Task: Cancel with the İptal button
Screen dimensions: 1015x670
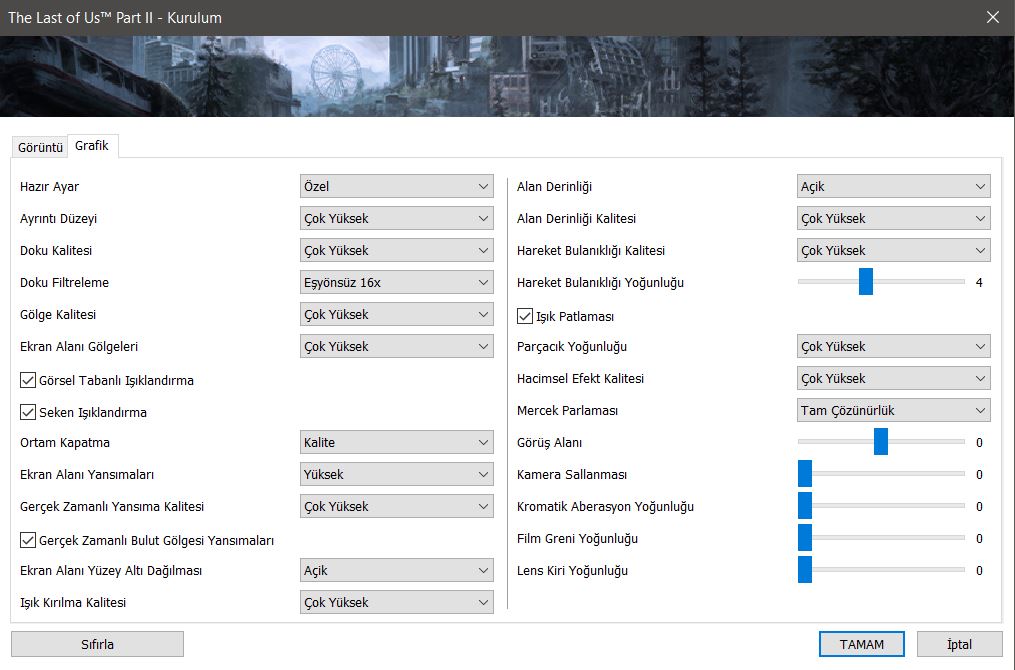Action: pyautogui.click(x=959, y=644)
